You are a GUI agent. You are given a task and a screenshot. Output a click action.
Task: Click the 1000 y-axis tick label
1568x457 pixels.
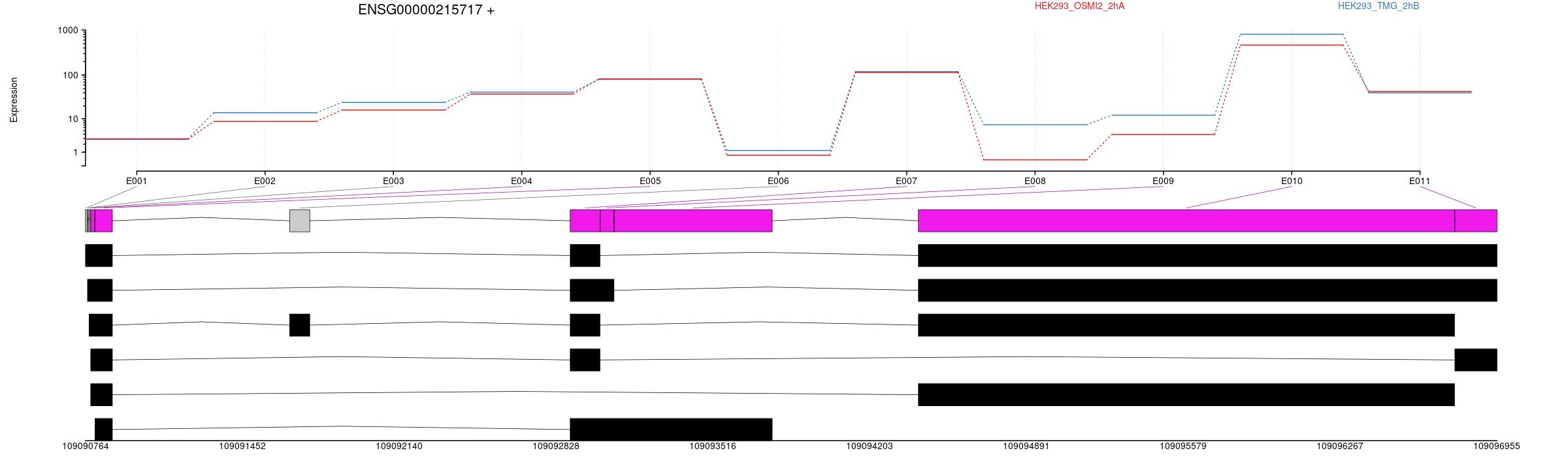click(x=68, y=31)
